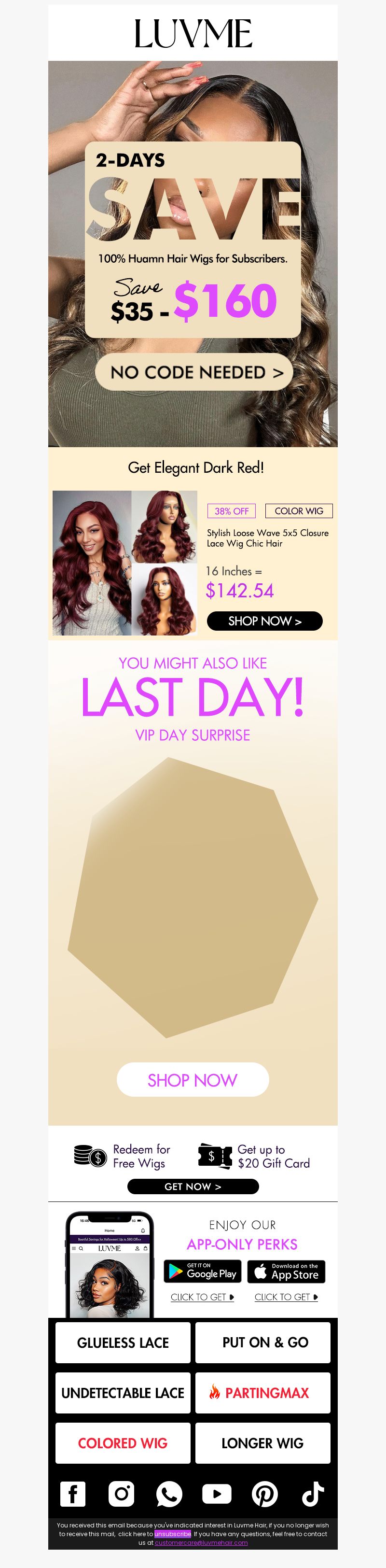The width and height of the screenshot is (386, 1568).
Task: Open the TikTok social icon
Action: tap(313, 1493)
